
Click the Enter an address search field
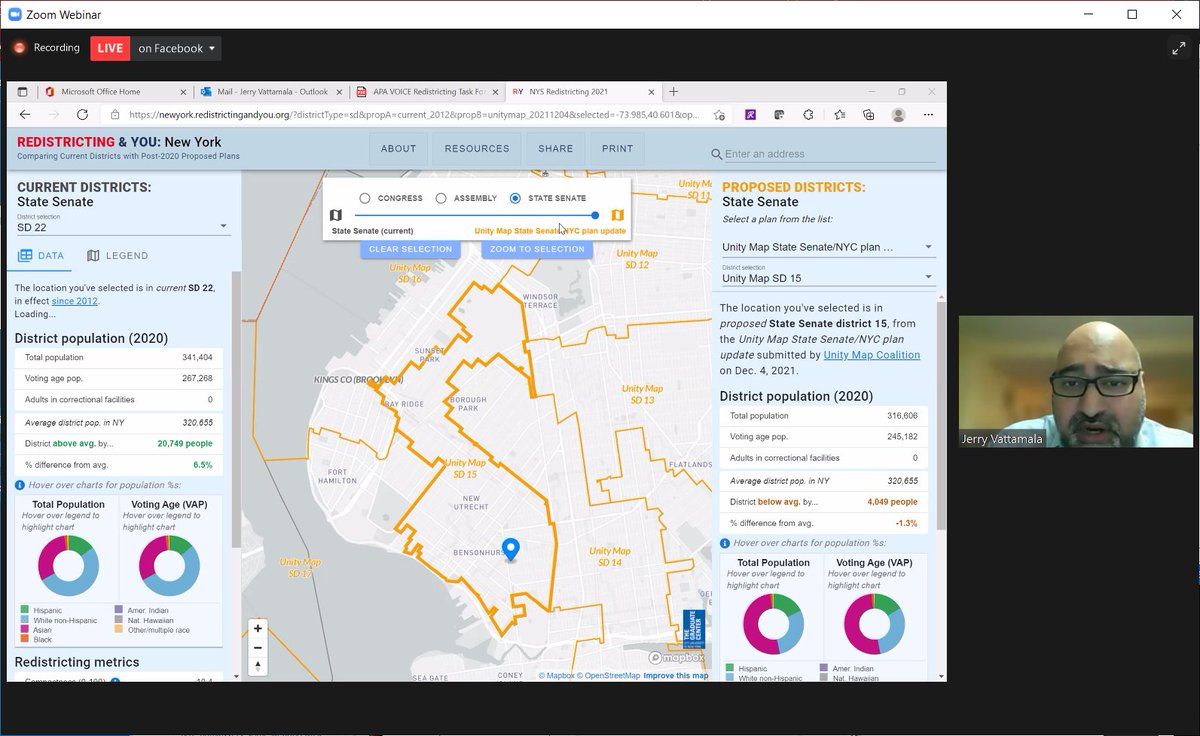[x=829, y=154]
